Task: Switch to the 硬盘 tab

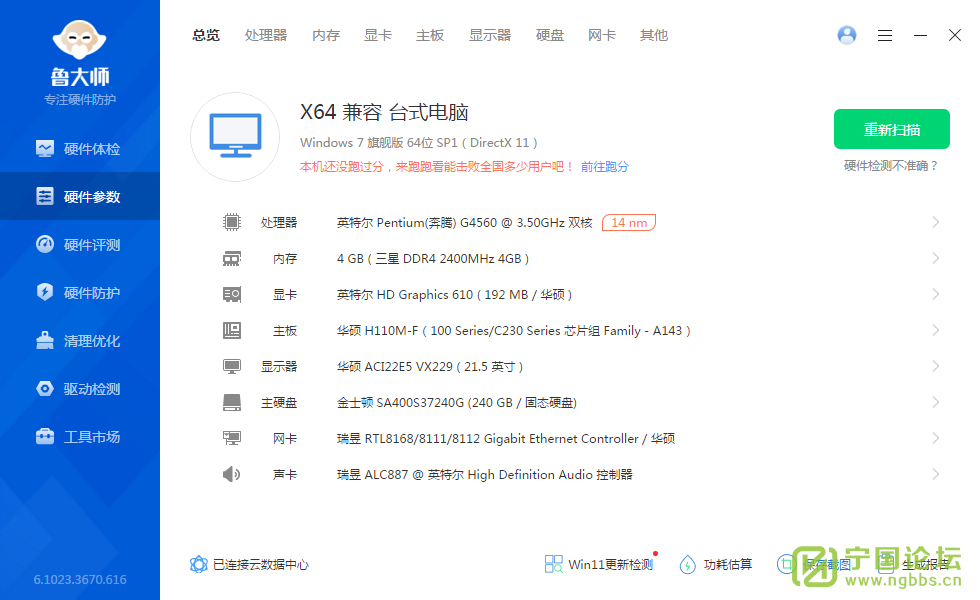Action: 550,36
